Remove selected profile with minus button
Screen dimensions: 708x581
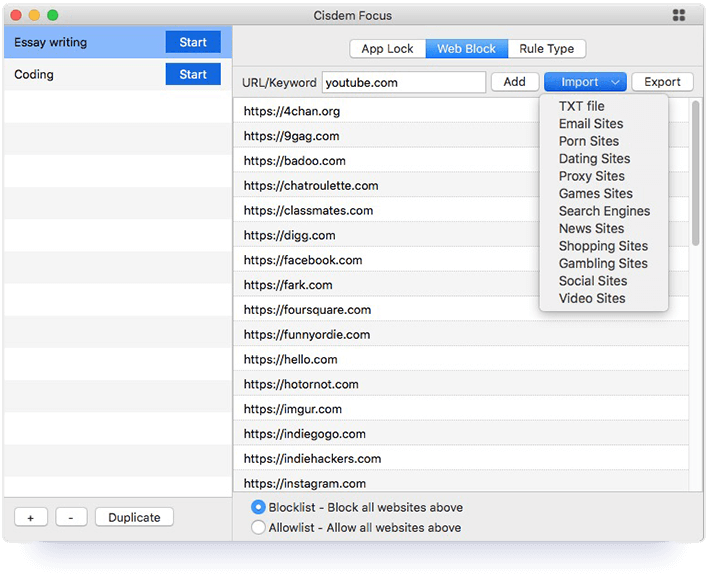(71, 517)
